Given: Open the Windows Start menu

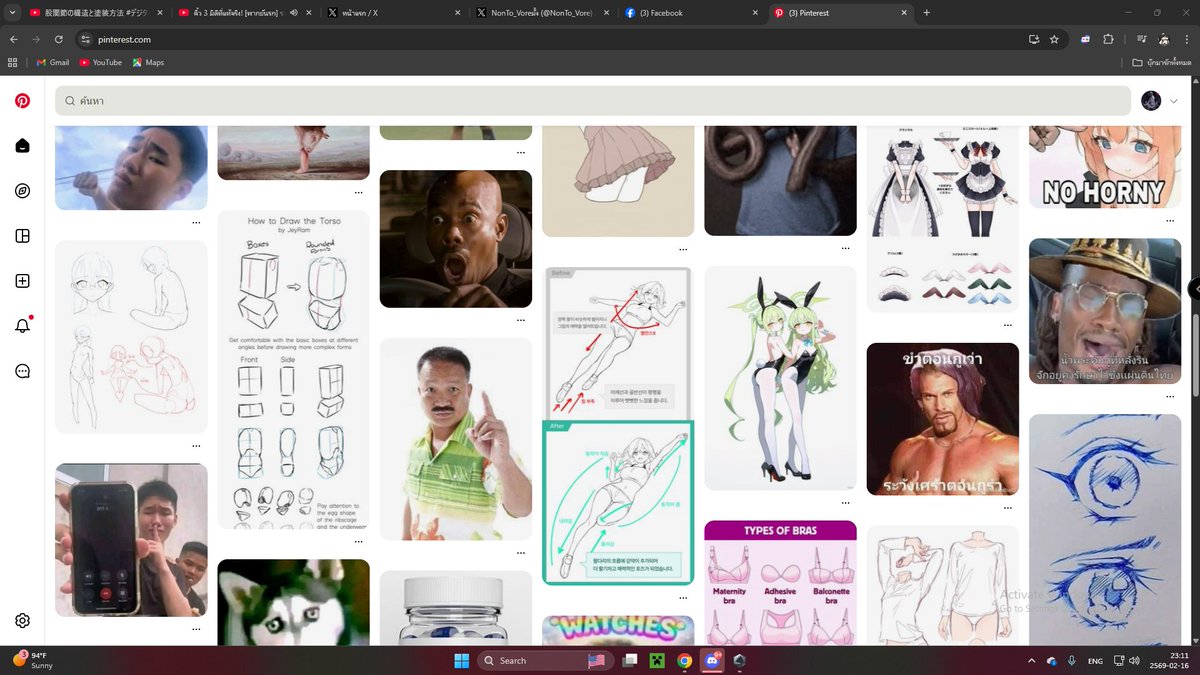Looking at the screenshot, I should coord(461,660).
